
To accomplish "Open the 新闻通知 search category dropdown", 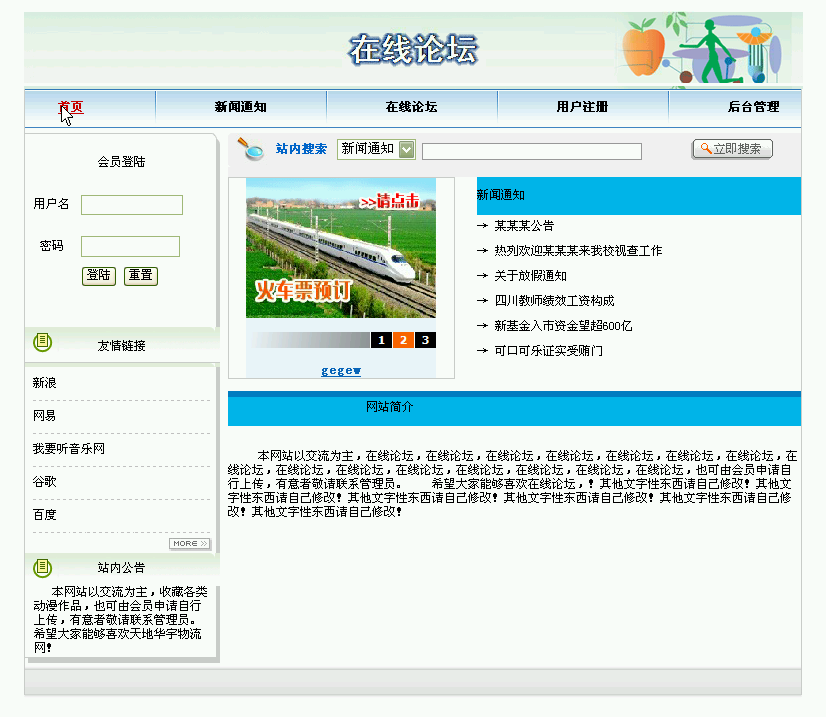I will [376, 149].
